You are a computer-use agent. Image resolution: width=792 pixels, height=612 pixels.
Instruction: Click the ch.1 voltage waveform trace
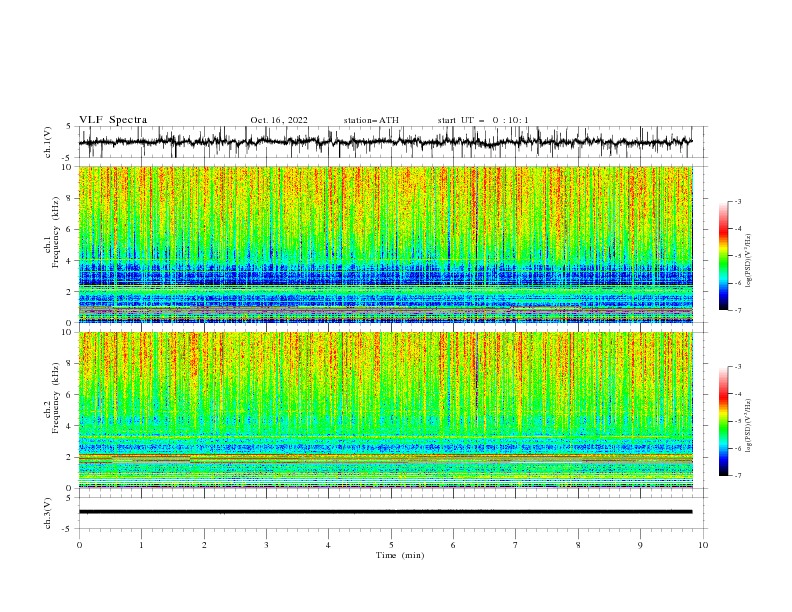pyautogui.click(x=385, y=142)
